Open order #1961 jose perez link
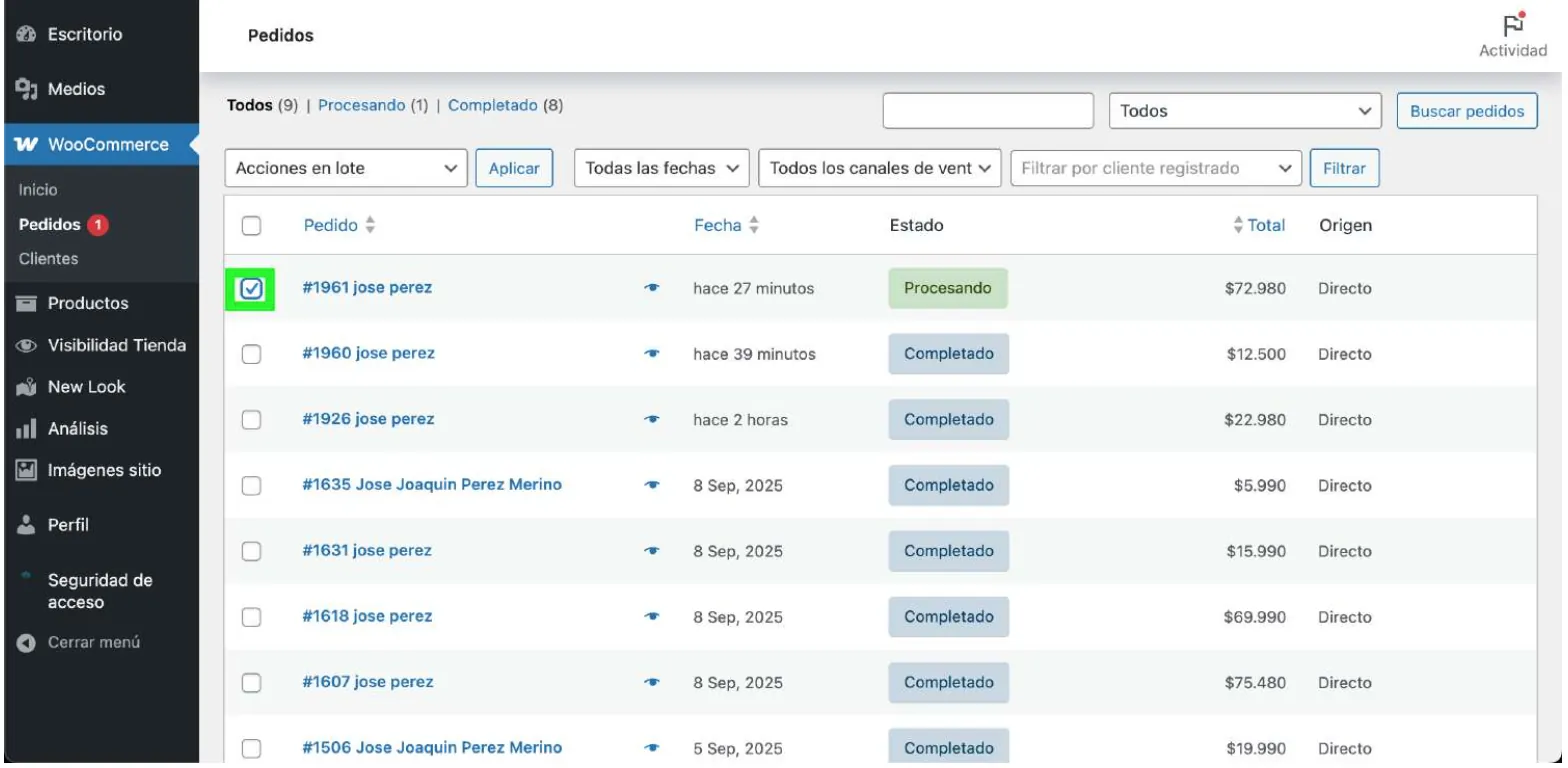Viewport: 1568px width, 768px height. (x=367, y=288)
